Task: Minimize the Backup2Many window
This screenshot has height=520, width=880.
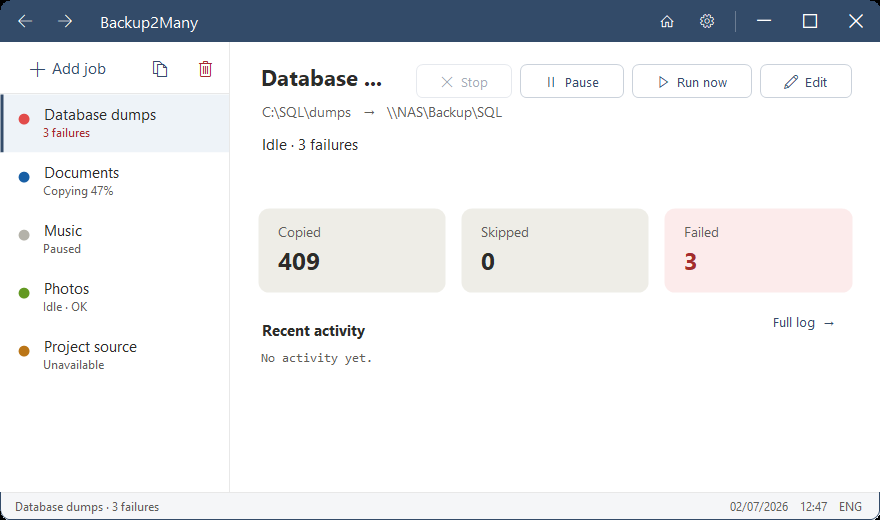Action: coord(764,21)
